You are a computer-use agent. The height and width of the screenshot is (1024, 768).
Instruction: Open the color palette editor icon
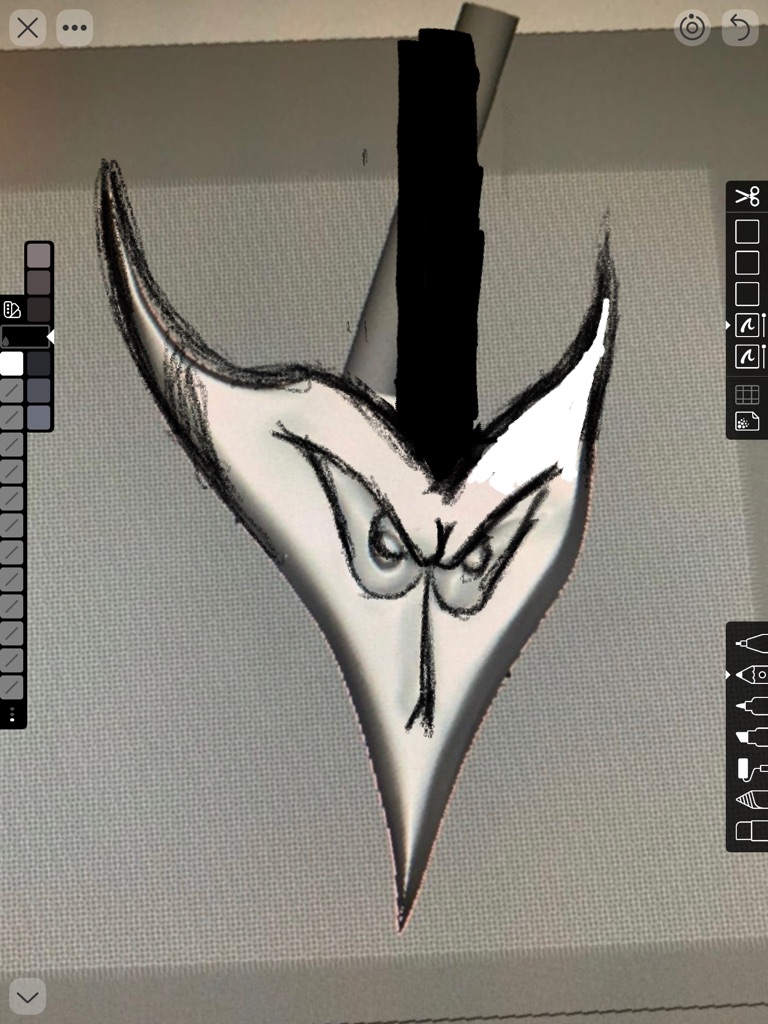coord(12,310)
